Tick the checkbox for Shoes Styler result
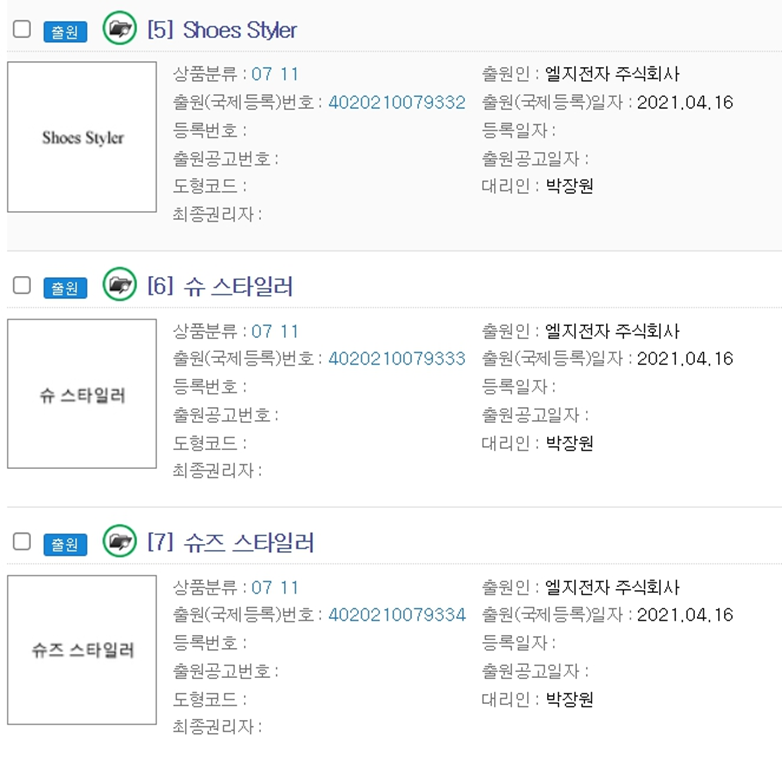 21,29
